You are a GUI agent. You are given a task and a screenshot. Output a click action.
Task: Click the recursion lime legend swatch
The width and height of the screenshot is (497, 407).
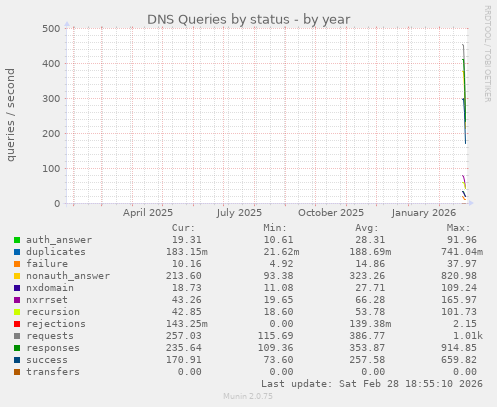click(x=17, y=312)
